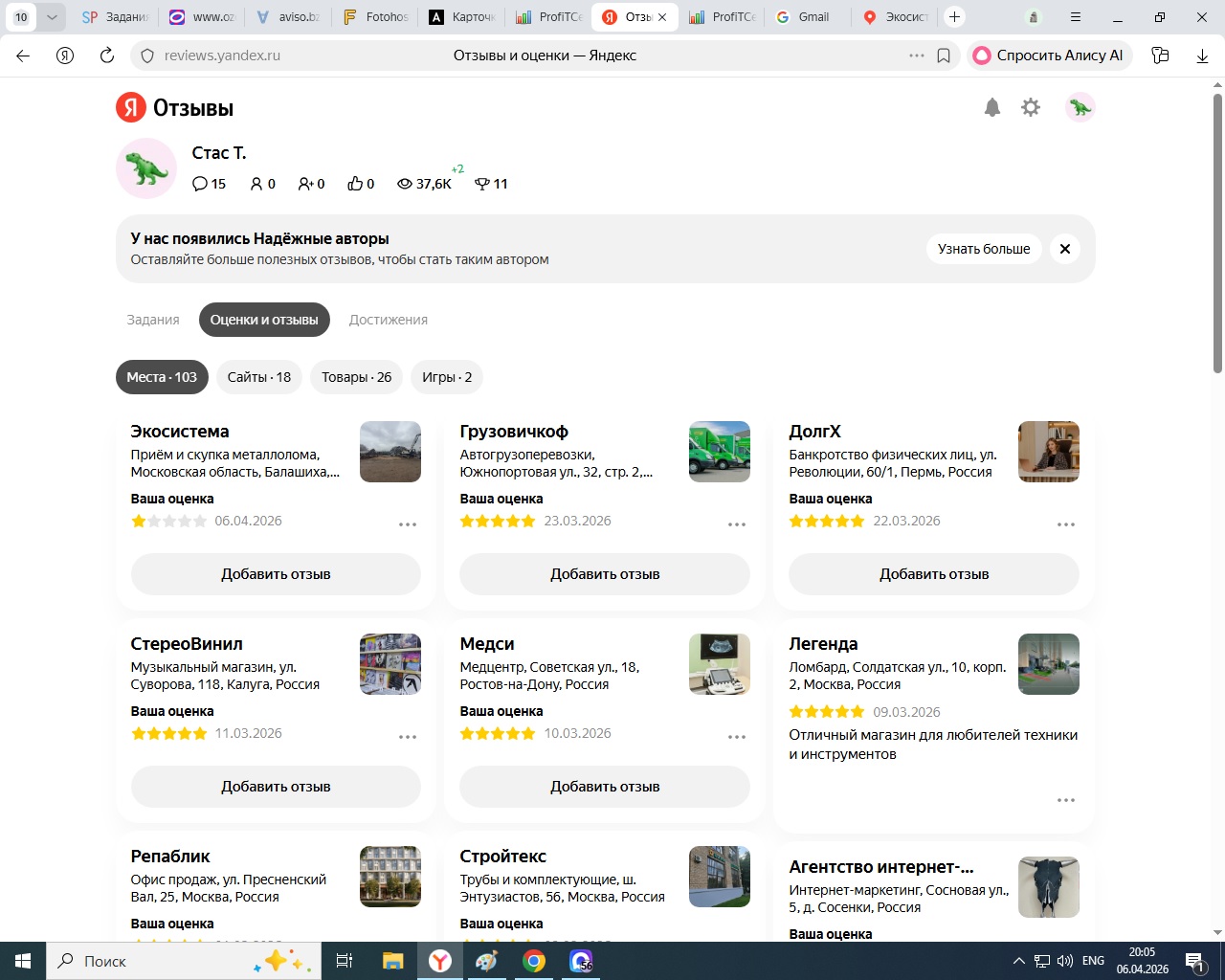1225x980 pixels.
Task: Filter by Игры · 2
Action: (447, 377)
